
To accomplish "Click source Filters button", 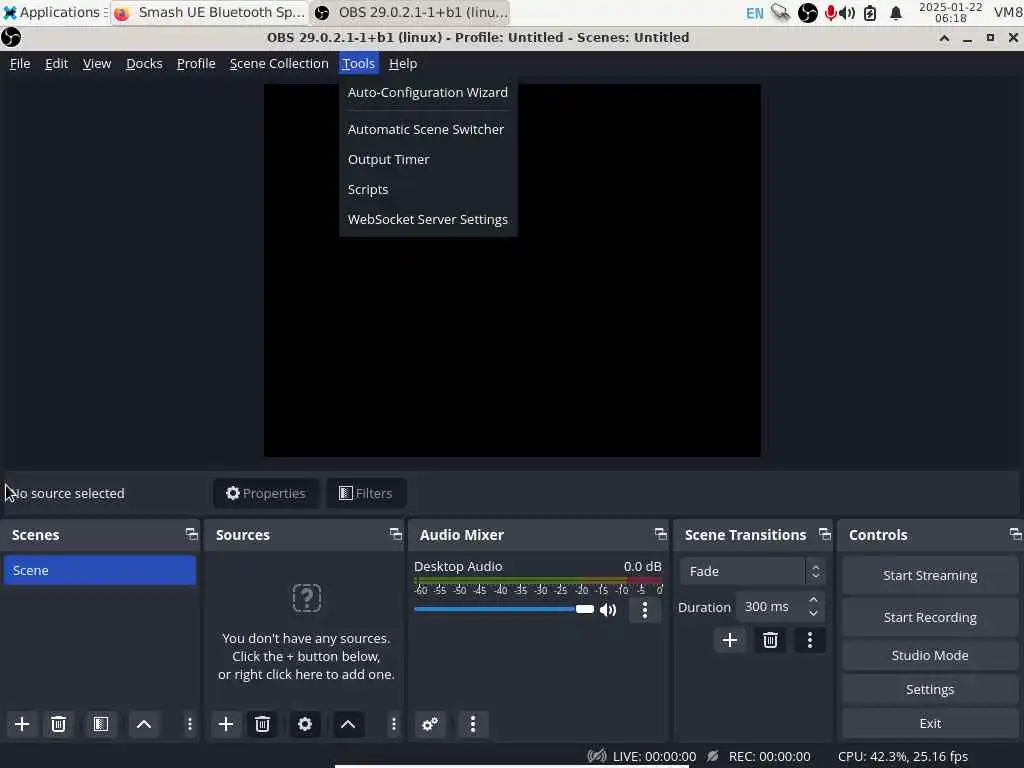I will pos(366,493).
